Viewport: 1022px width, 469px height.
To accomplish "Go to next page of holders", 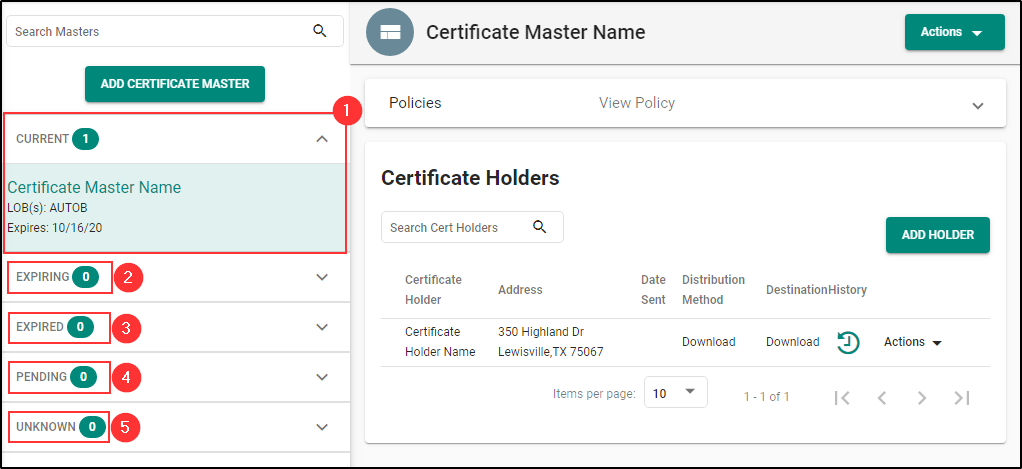I will pyautogui.click(x=922, y=397).
